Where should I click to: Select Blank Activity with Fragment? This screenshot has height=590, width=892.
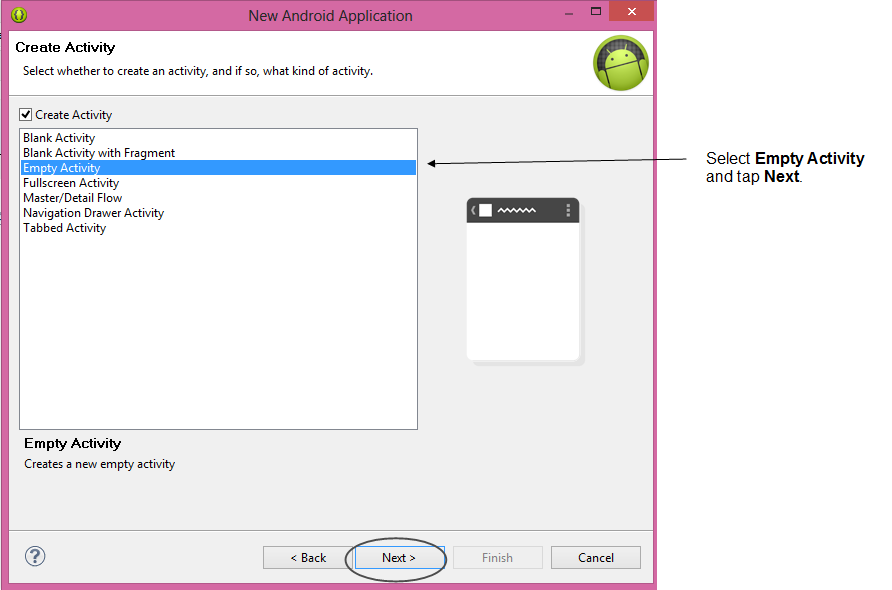coord(218,152)
